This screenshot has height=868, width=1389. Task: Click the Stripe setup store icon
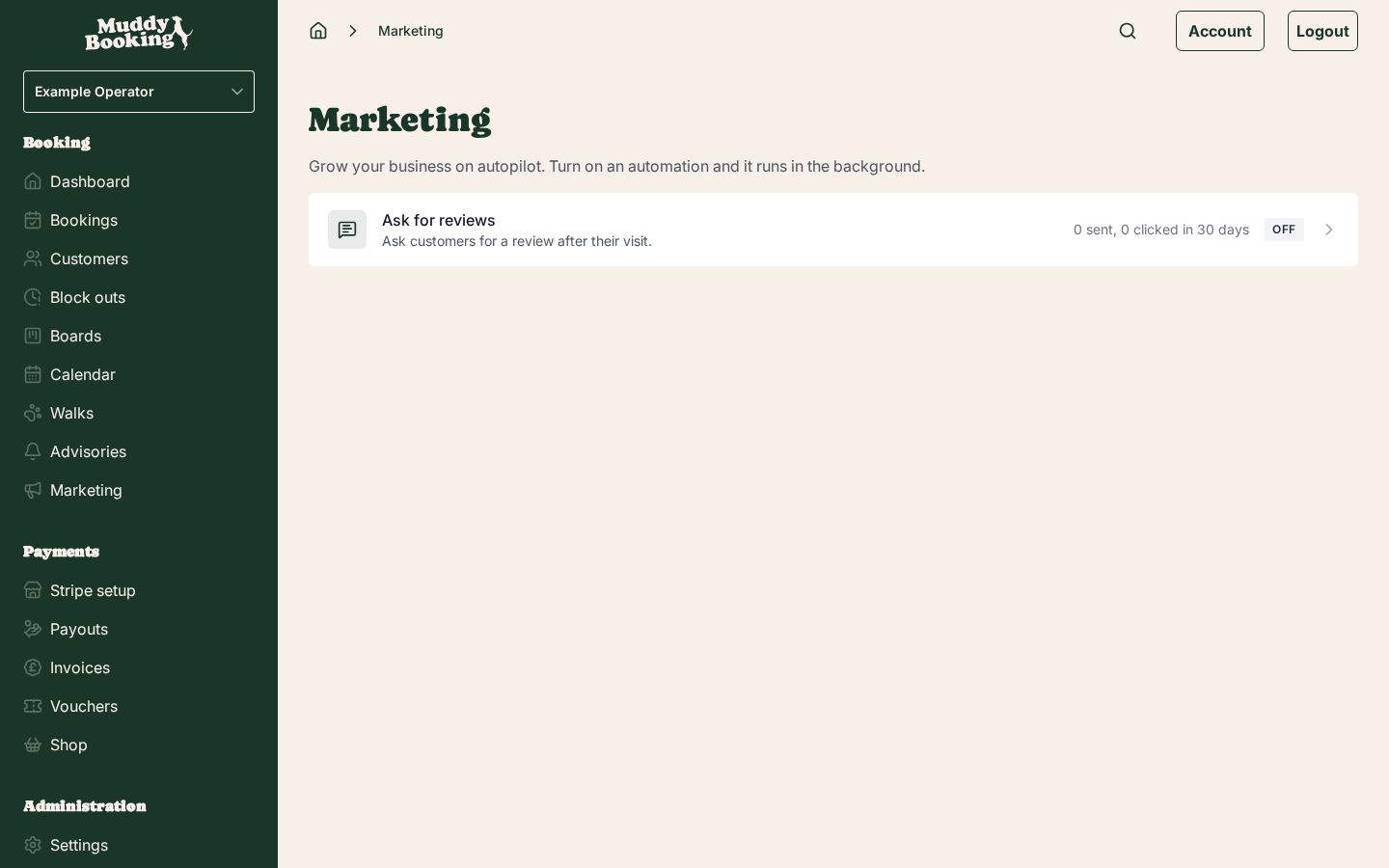(33, 590)
